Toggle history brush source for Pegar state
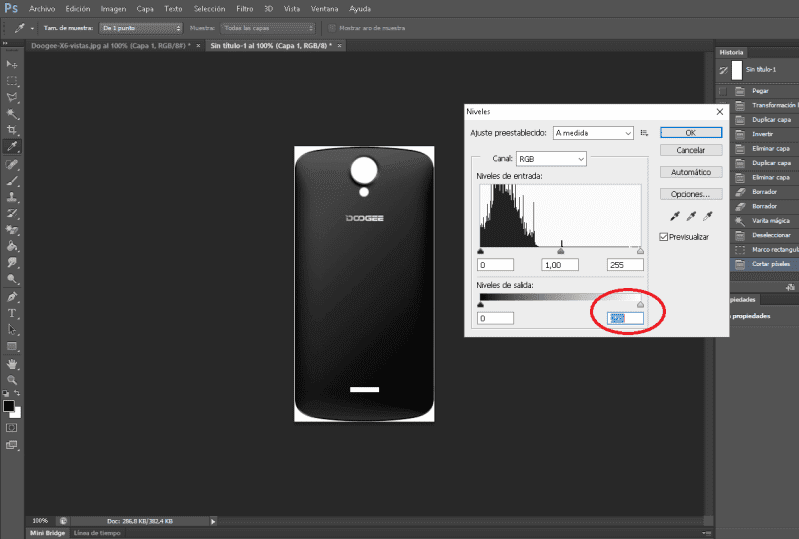Viewport: 799px width, 539px height. [723, 91]
